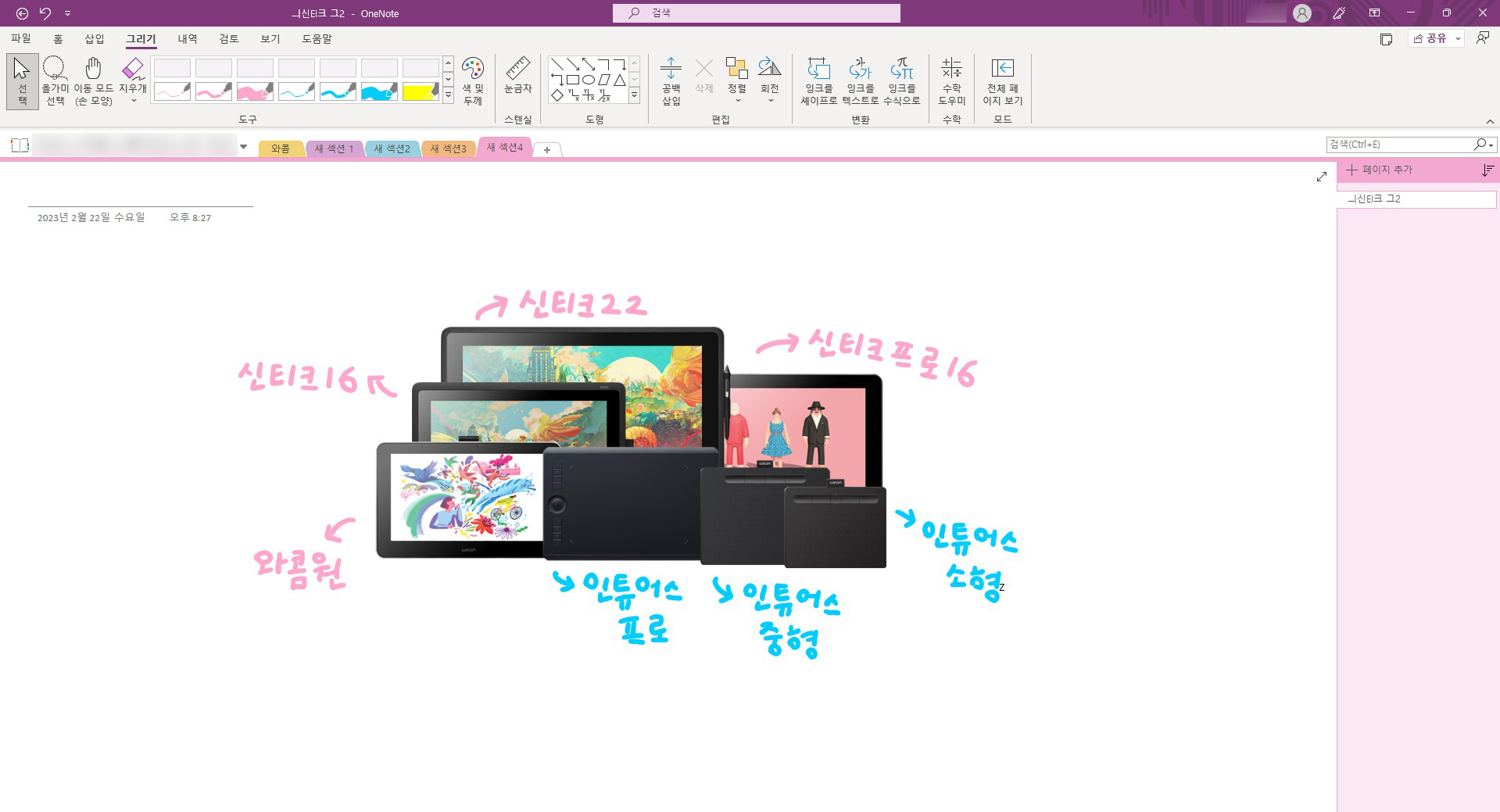The width and height of the screenshot is (1500, 812).
Task: Click the title bar 검색 search box
Action: (757, 13)
